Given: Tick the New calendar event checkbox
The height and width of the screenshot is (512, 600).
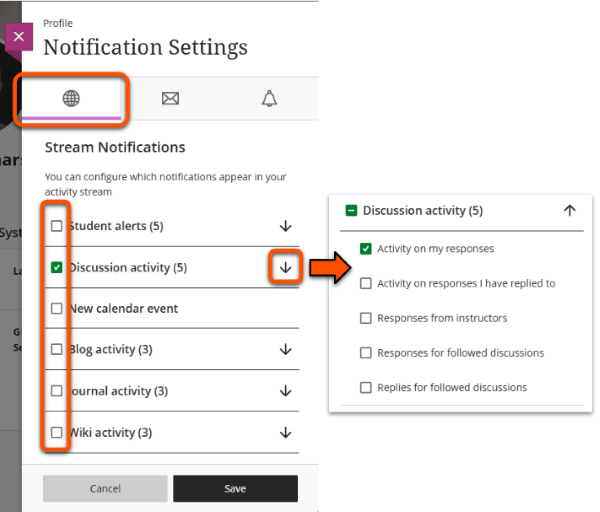Looking at the screenshot, I should (57, 308).
